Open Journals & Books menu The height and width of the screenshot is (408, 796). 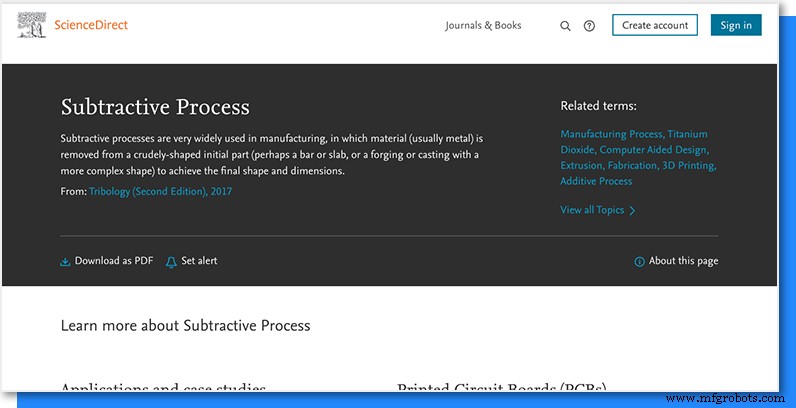pos(483,26)
